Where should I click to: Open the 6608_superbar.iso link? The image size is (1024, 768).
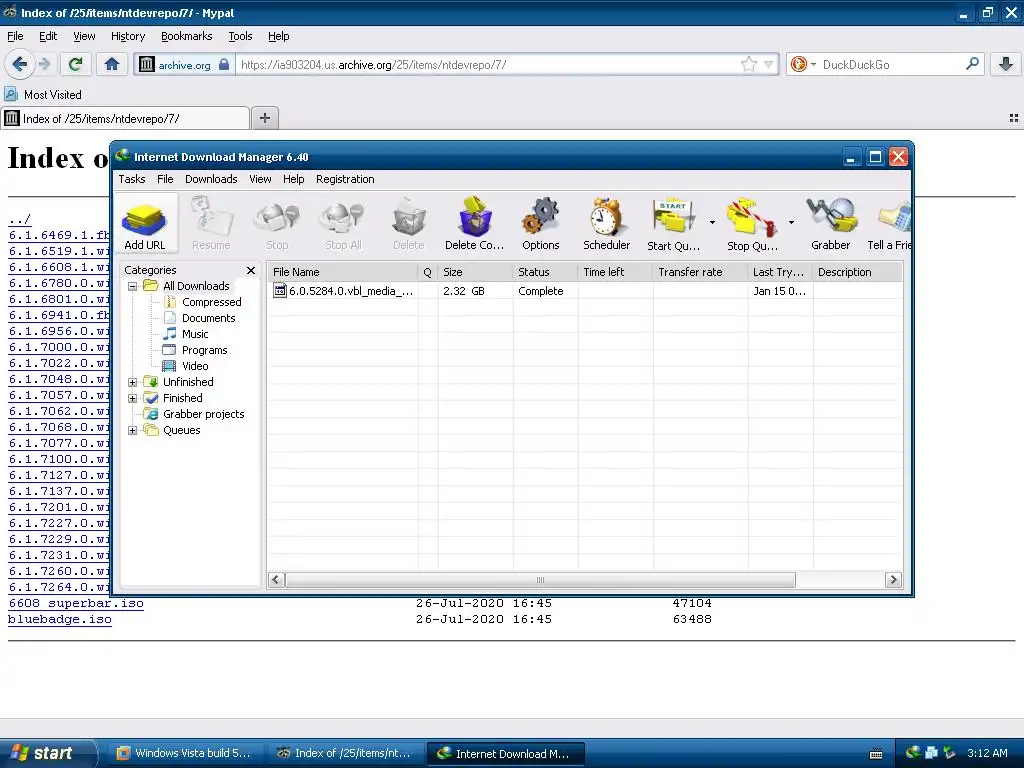coord(76,603)
